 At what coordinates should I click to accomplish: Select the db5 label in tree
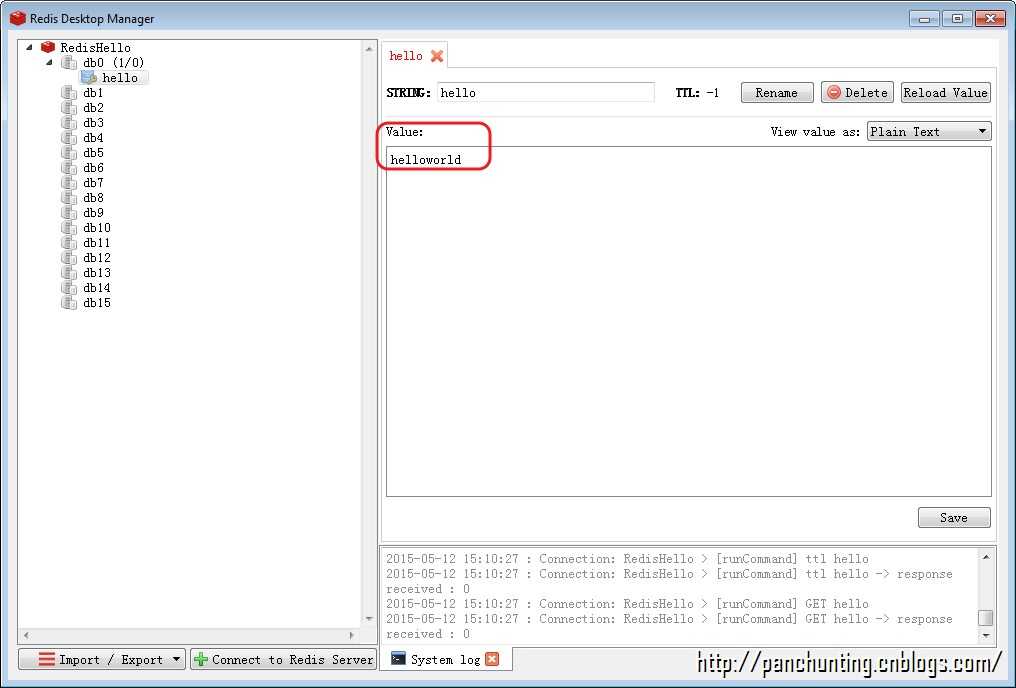pos(93,153)
